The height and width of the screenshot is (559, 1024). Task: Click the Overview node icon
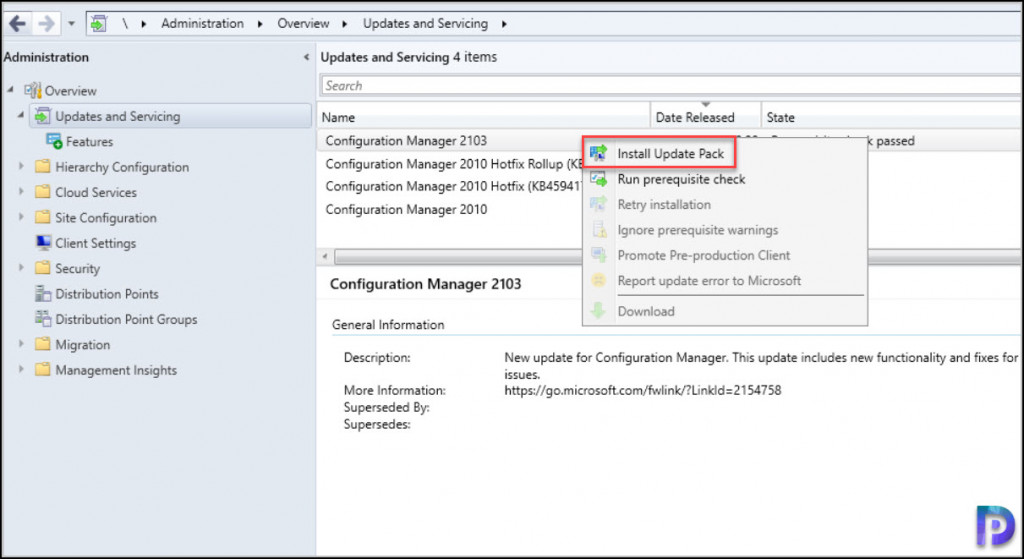[x=33, y=90]
